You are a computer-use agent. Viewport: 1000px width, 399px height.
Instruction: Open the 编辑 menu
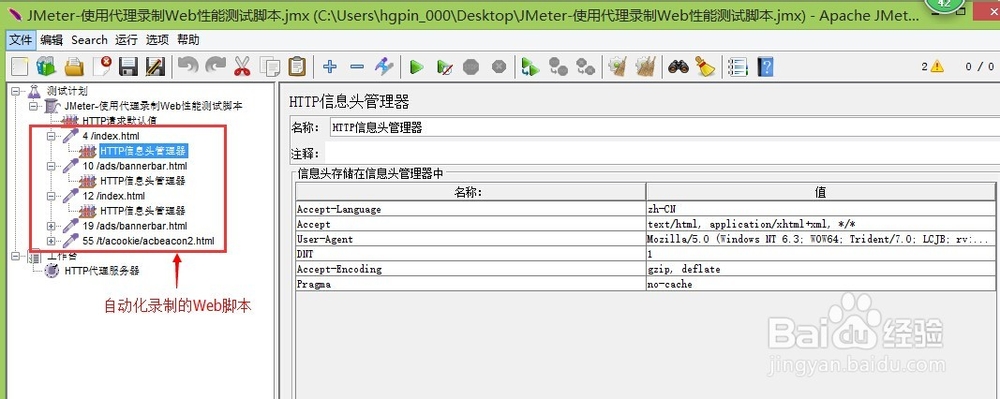(x=51, y=40)
